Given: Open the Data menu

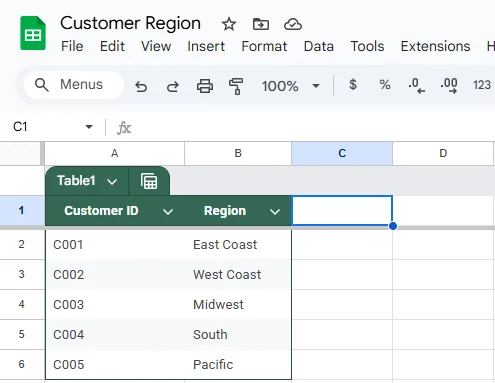Looking at the screenshot, I should [x=319, y=46].
